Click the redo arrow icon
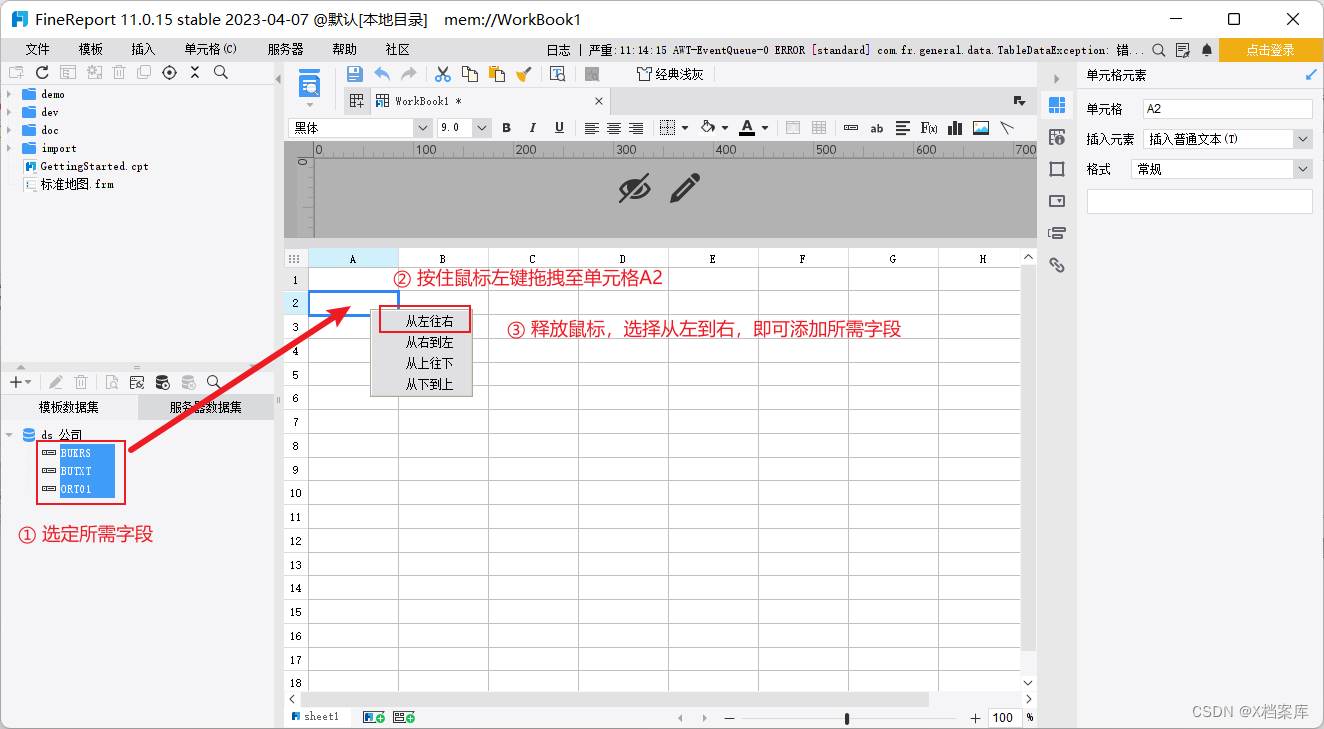This screenshot has height=729, width=1324. (408, 73)
